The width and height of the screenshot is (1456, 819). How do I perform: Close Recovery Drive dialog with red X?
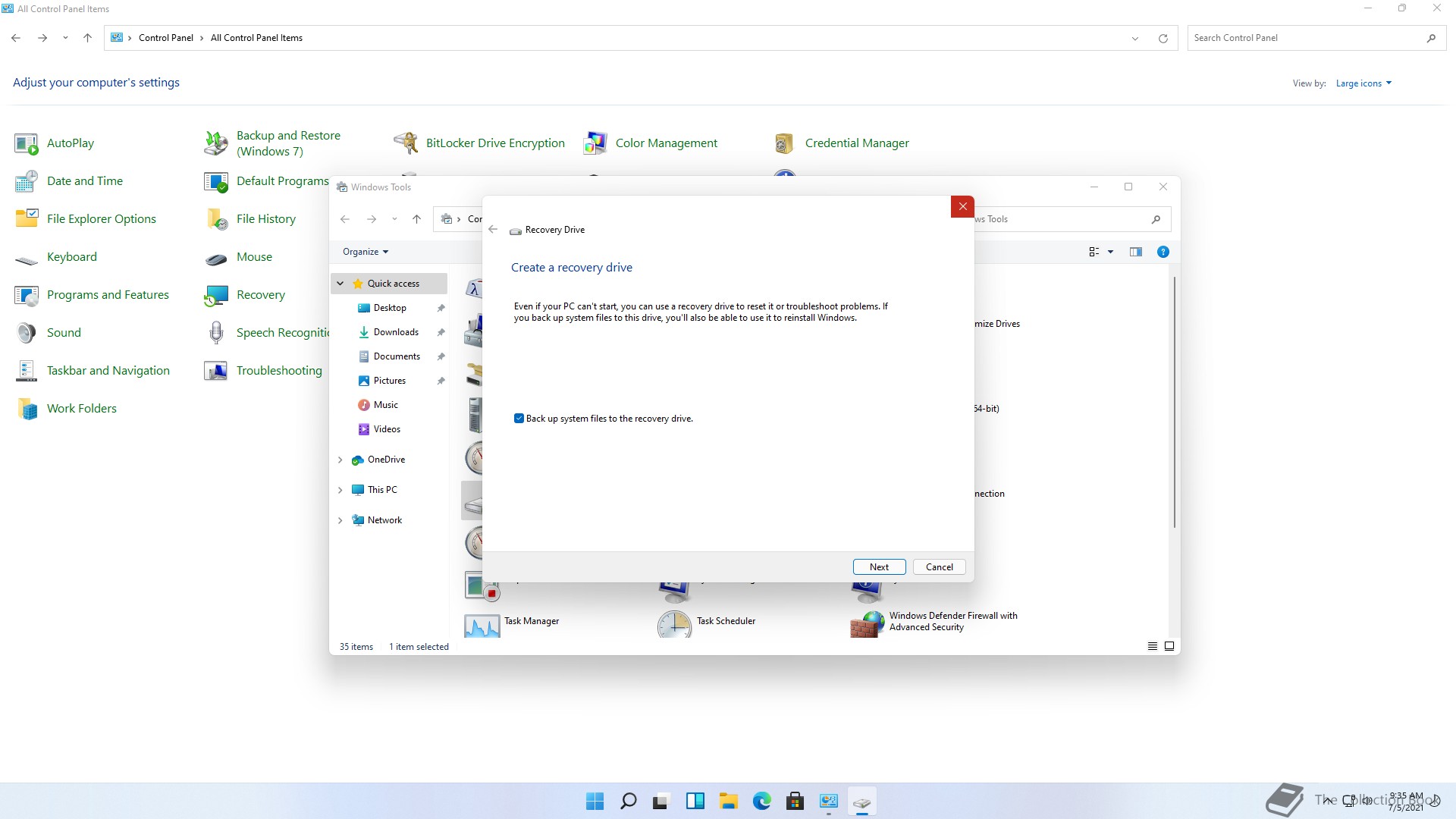click(x=962, y=206)
